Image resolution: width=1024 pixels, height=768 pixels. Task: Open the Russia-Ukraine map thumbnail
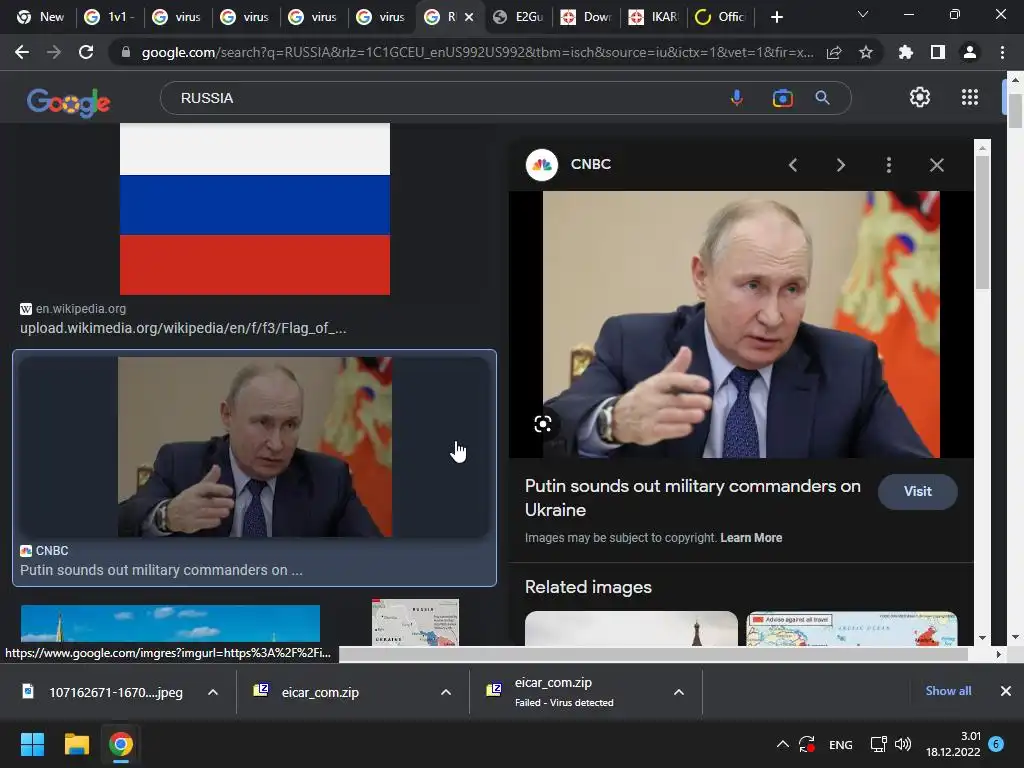coord(415,622)
